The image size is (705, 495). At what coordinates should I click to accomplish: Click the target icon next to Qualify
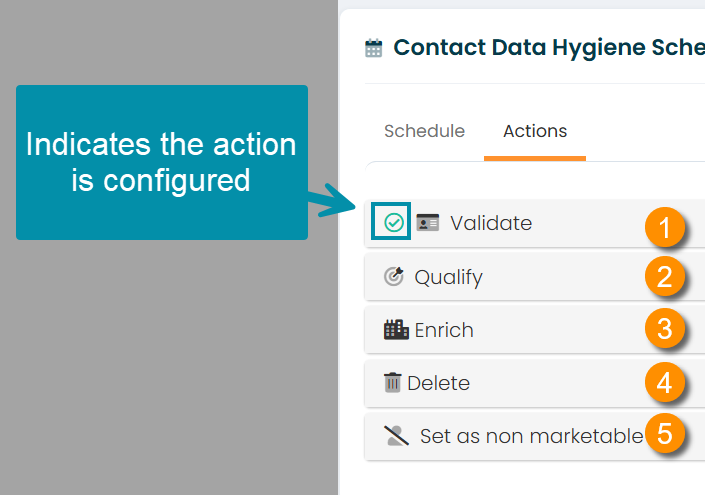pyautogui.click(x=394, y=276)
